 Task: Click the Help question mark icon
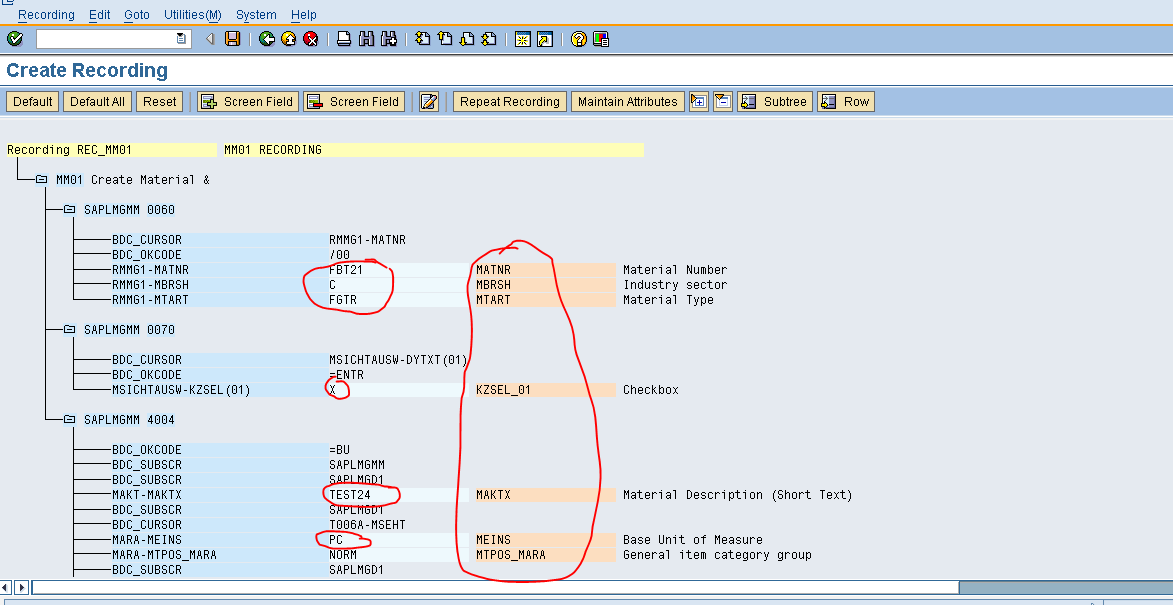pyautogui.click(x=580, y=40)
